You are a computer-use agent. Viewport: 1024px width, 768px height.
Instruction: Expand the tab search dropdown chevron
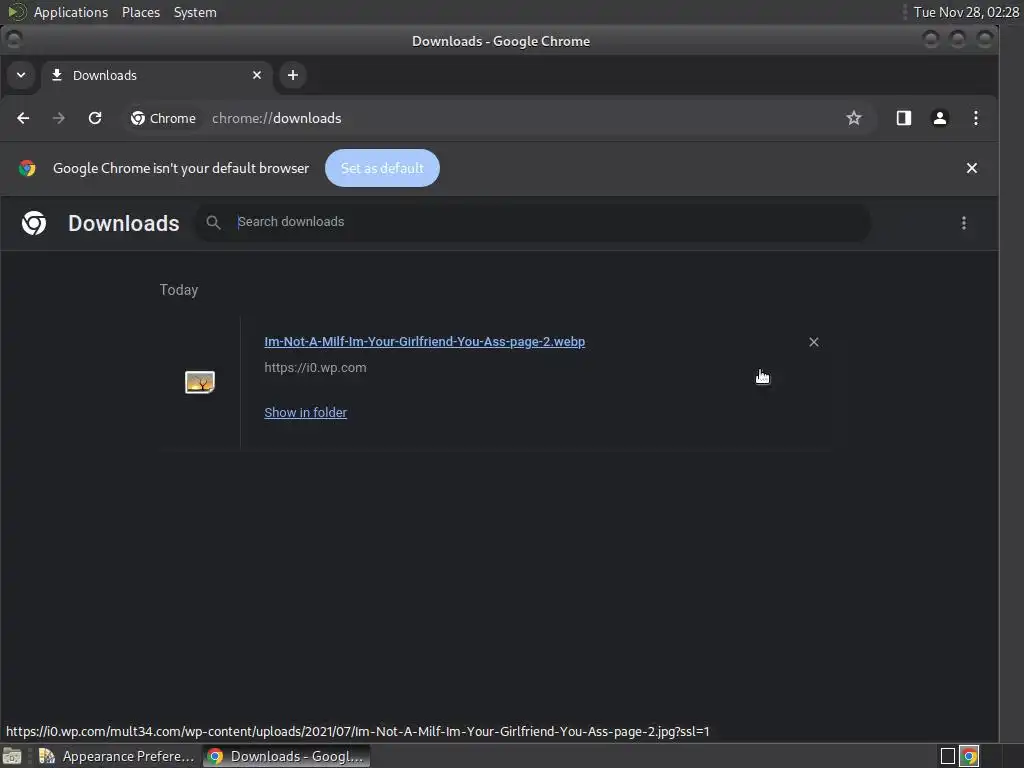pos(21,75)
